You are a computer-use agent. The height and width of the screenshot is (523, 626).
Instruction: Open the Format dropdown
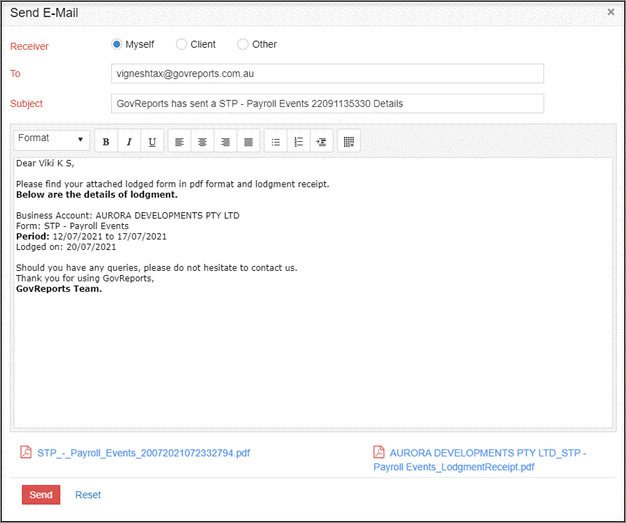[52, 139]
